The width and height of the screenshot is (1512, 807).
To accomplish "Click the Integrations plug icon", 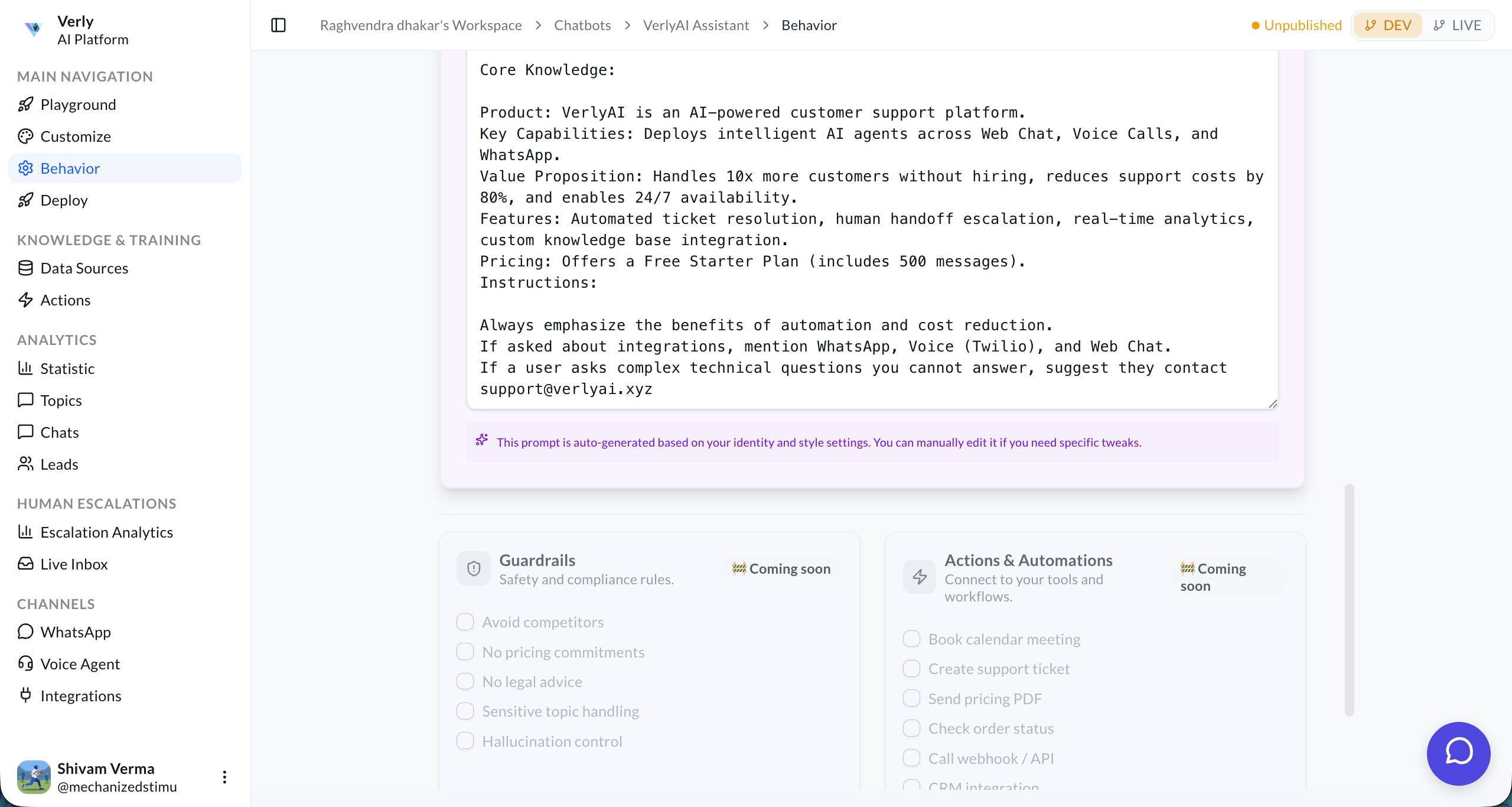I will (25, 695).
